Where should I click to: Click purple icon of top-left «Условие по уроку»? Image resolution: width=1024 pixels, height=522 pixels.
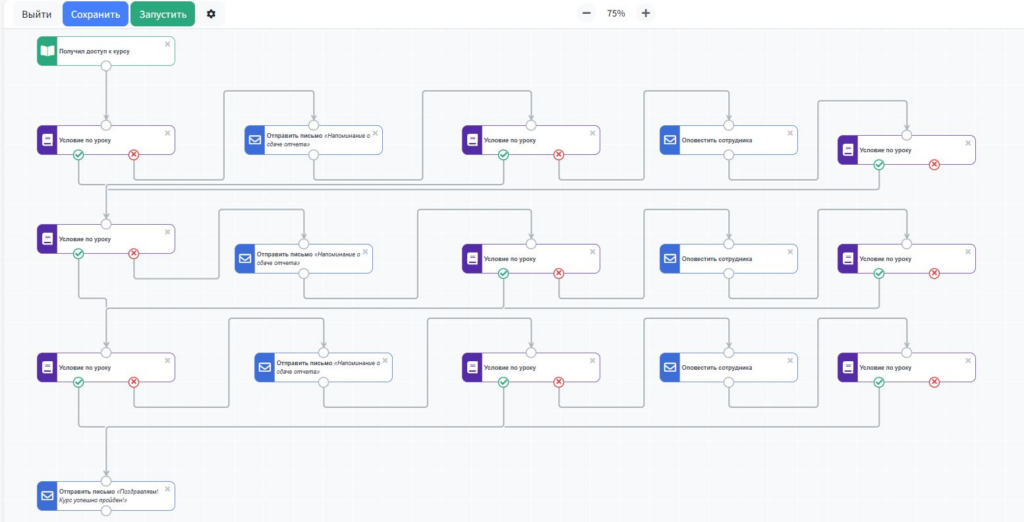(47, 140)
